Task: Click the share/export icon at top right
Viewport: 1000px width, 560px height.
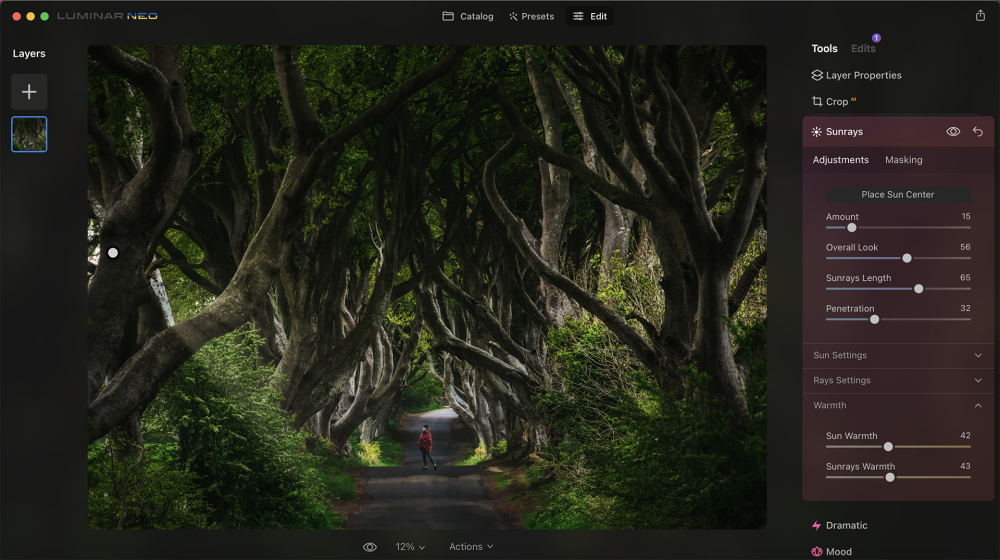Action: coord(980,15)
